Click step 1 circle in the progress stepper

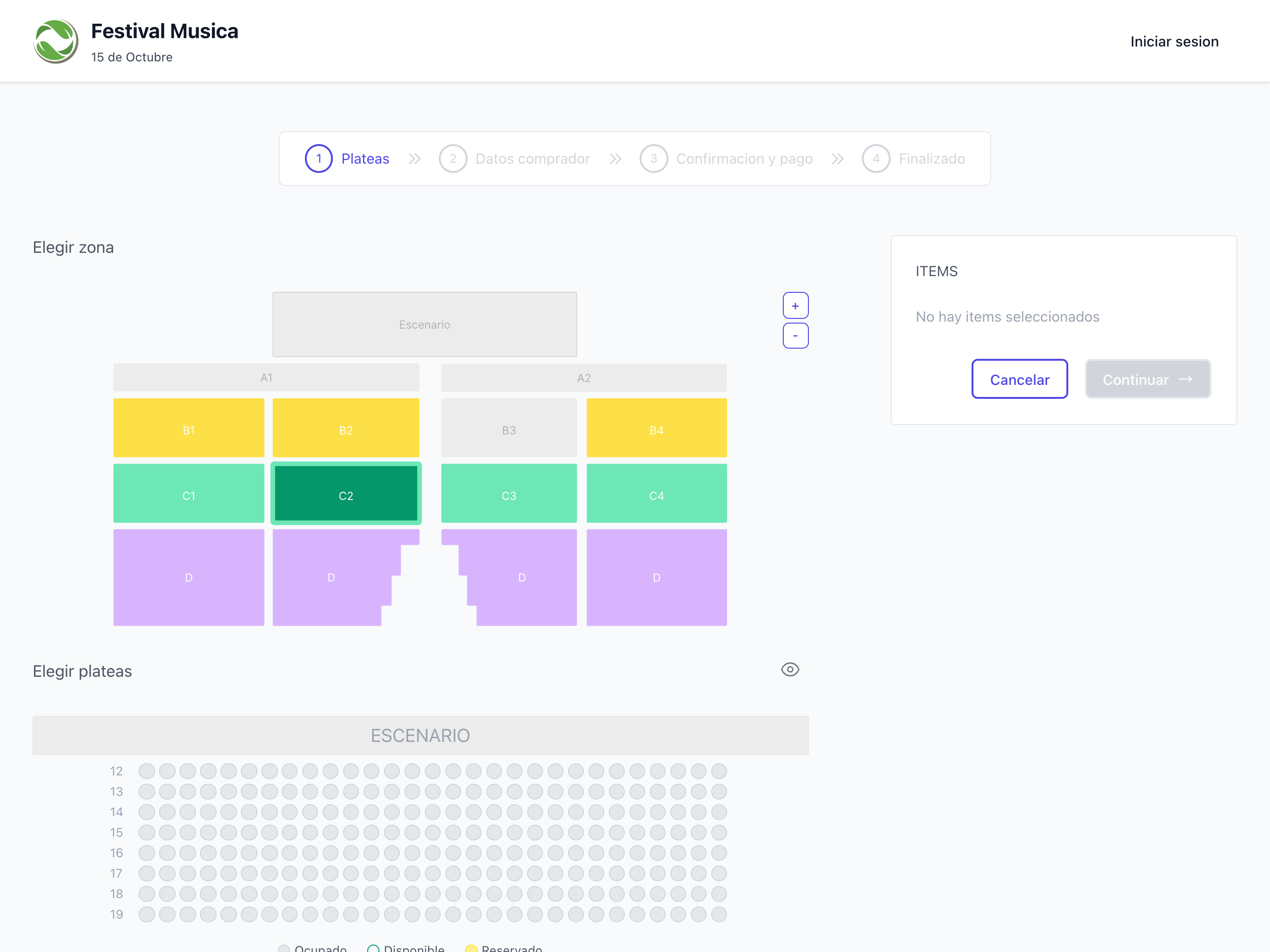(x=318, y=159)
